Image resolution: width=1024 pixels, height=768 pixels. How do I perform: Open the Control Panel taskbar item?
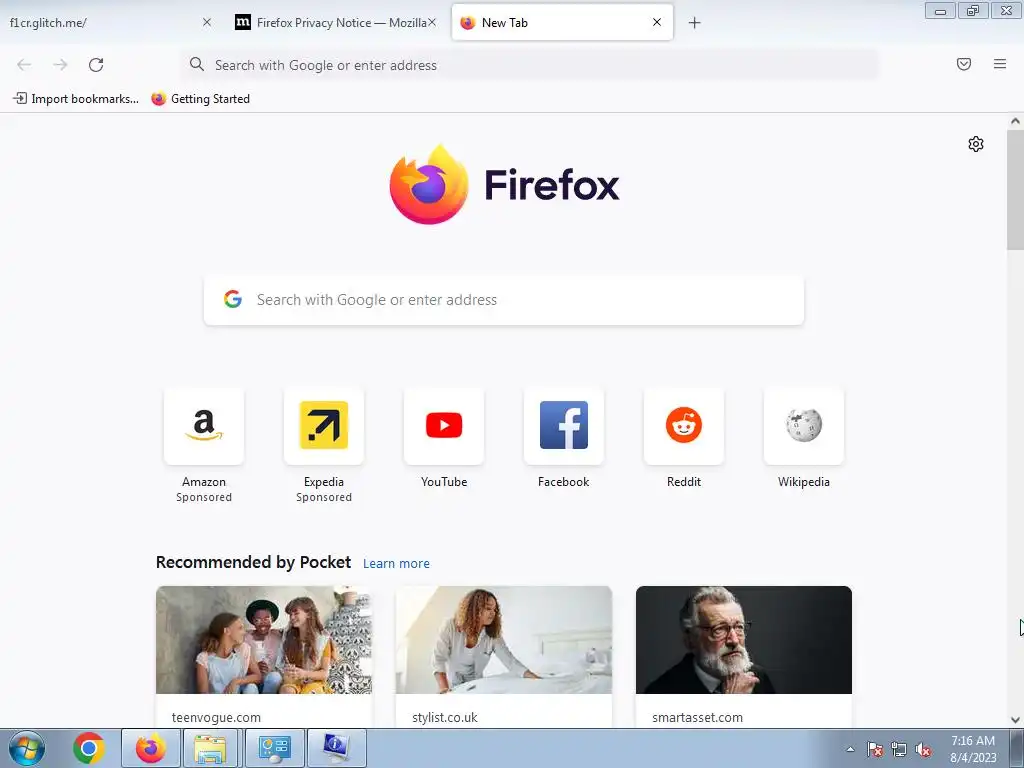[x=274, y=748]
